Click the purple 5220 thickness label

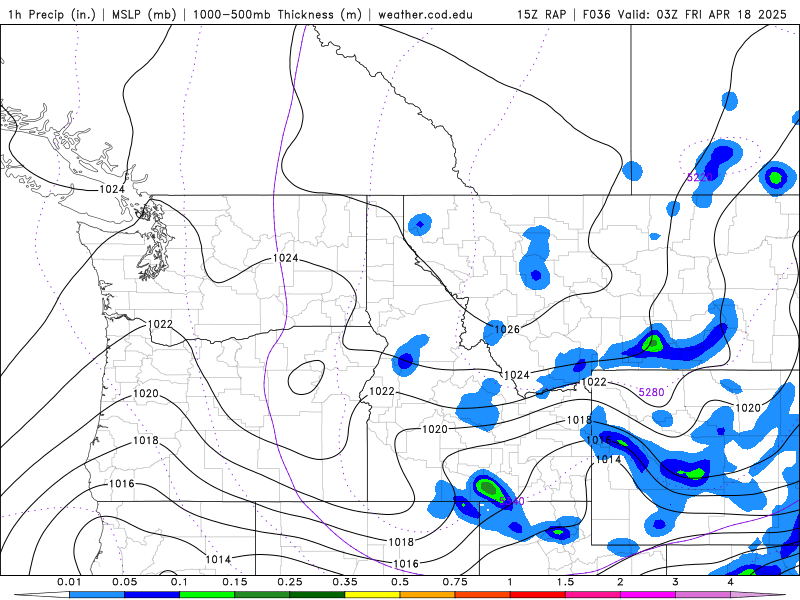[x=699, y=177]
